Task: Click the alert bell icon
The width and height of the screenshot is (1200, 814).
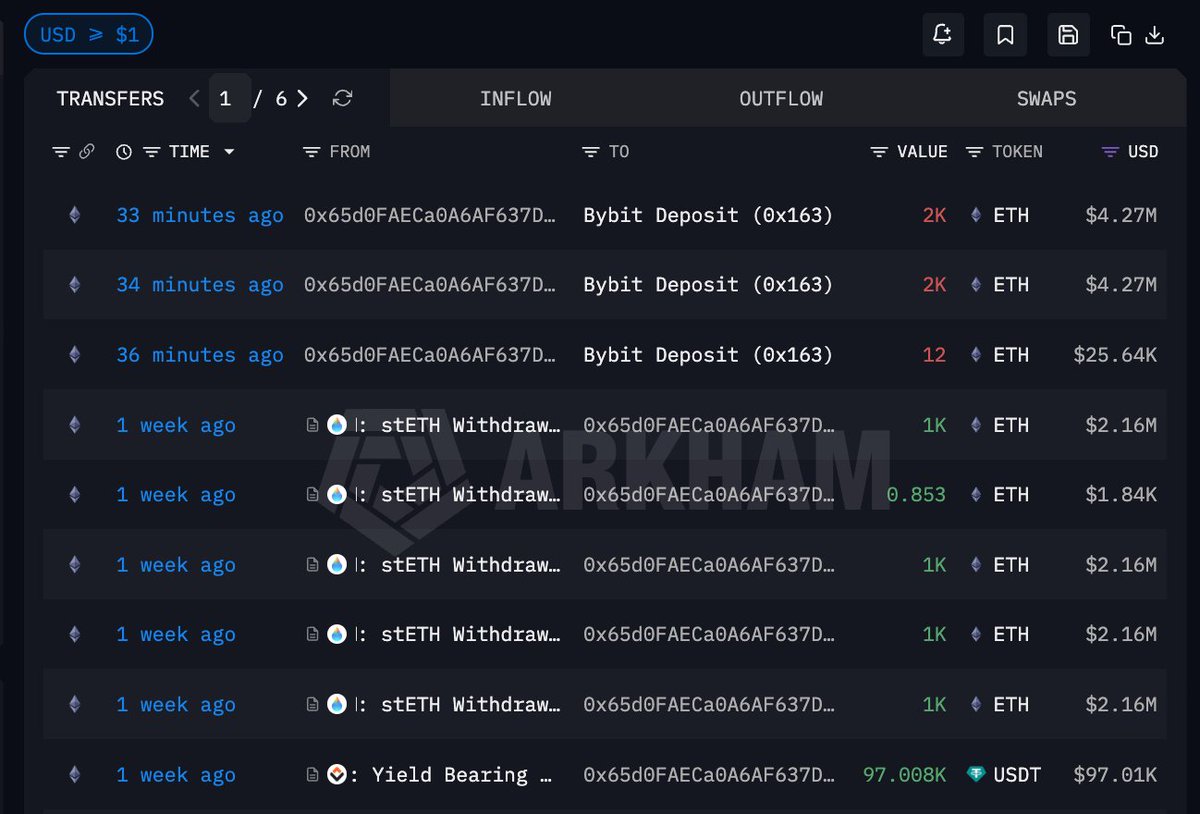Action: 942,35
